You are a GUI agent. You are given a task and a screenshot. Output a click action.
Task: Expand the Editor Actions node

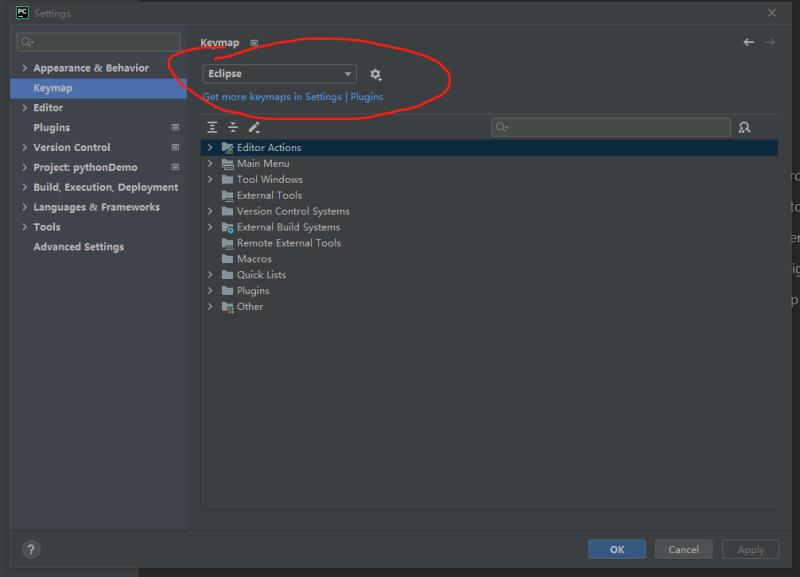click(210, 147)
